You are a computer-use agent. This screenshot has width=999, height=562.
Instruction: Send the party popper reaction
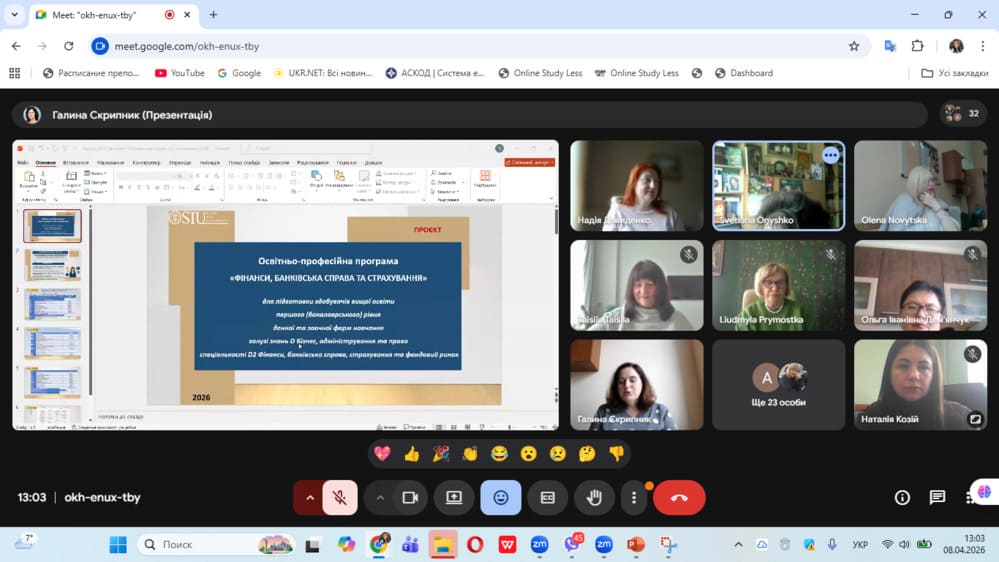[x=441, y=454]
